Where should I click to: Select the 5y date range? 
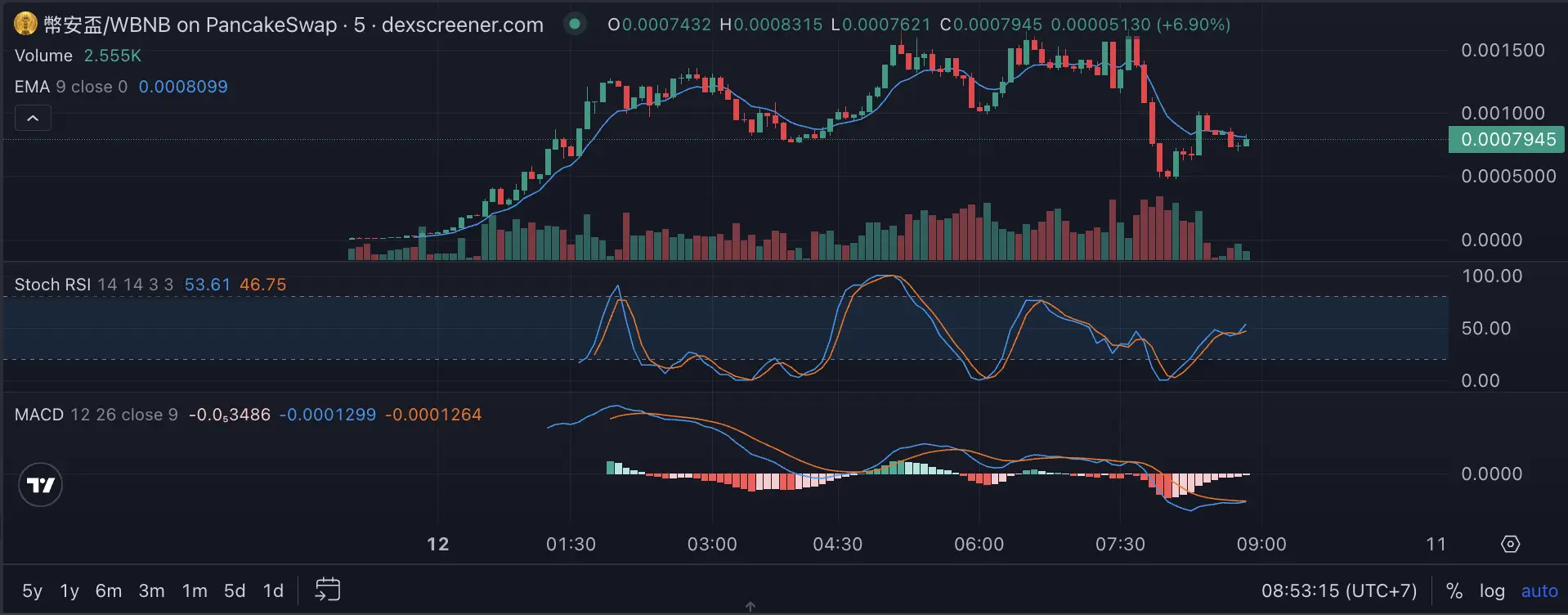[32, 590]
